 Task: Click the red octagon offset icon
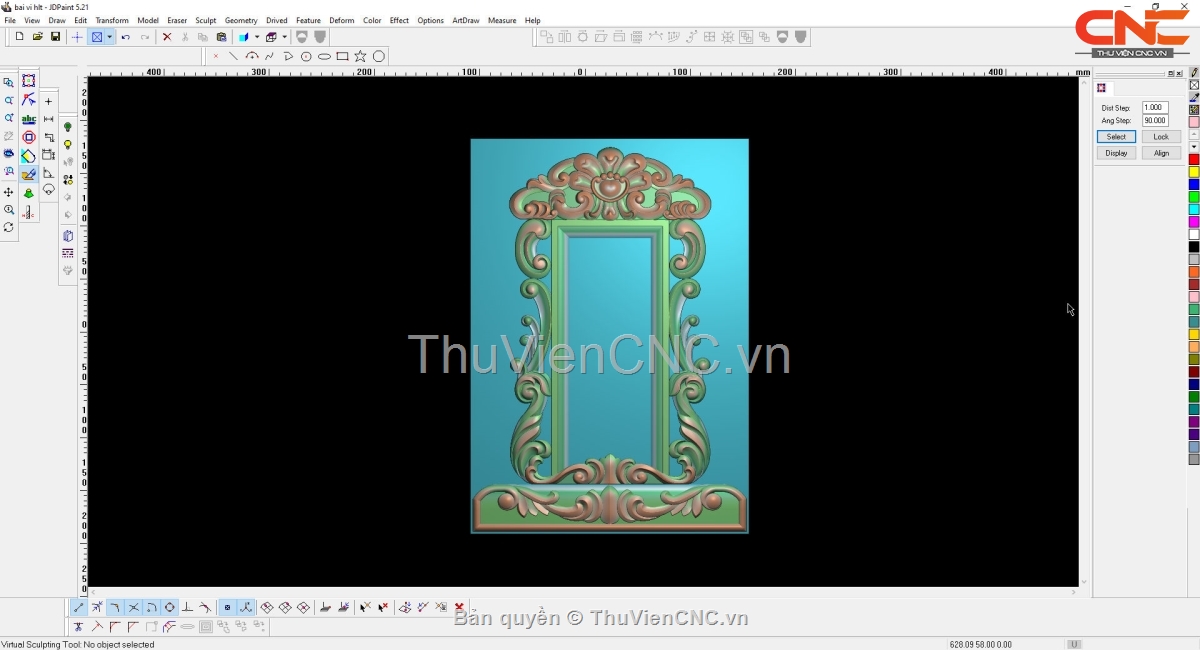tap(29, 137)
